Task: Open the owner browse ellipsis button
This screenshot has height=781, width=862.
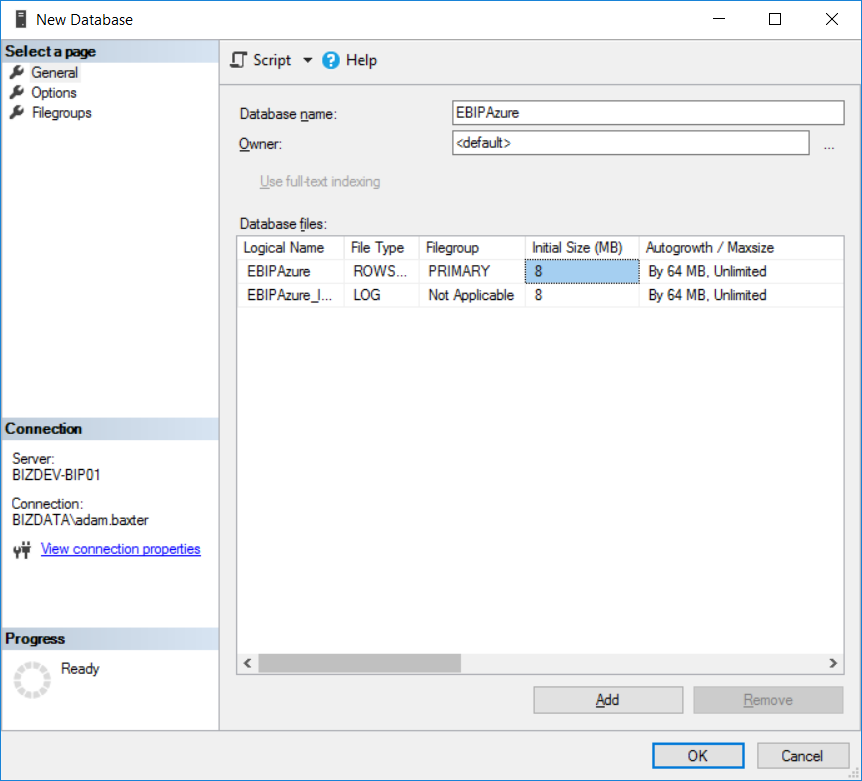Action: click(829, 146)
